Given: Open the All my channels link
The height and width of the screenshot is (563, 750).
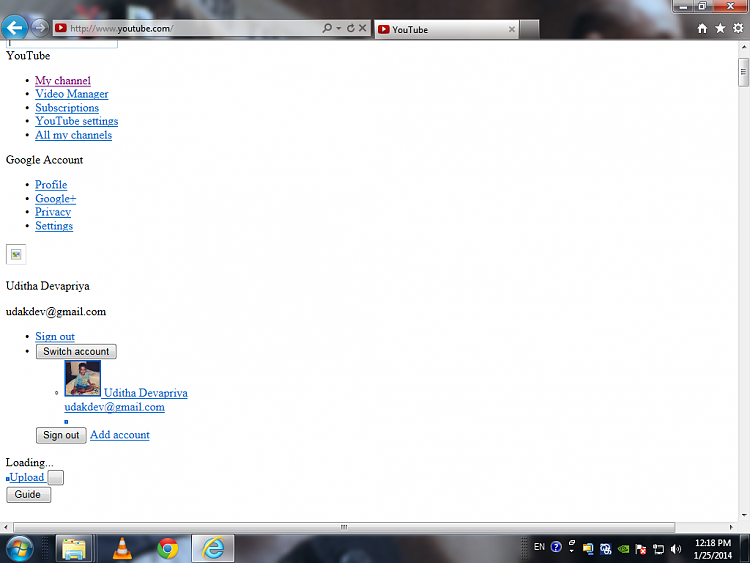Looking at the screenshot, I should 73,135.
